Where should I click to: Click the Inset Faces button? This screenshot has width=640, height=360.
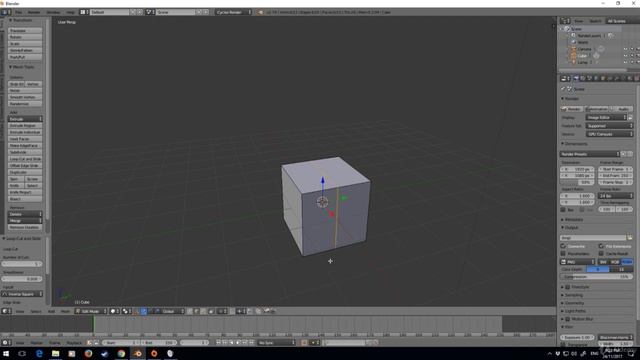25,139
